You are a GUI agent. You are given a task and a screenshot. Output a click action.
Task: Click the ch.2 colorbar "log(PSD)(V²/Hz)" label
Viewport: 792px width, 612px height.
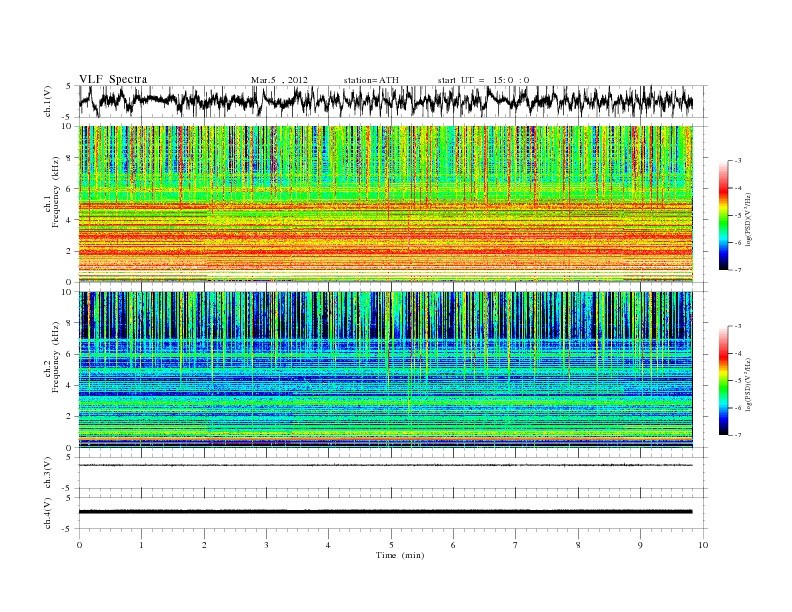click(x=749, y=384)
